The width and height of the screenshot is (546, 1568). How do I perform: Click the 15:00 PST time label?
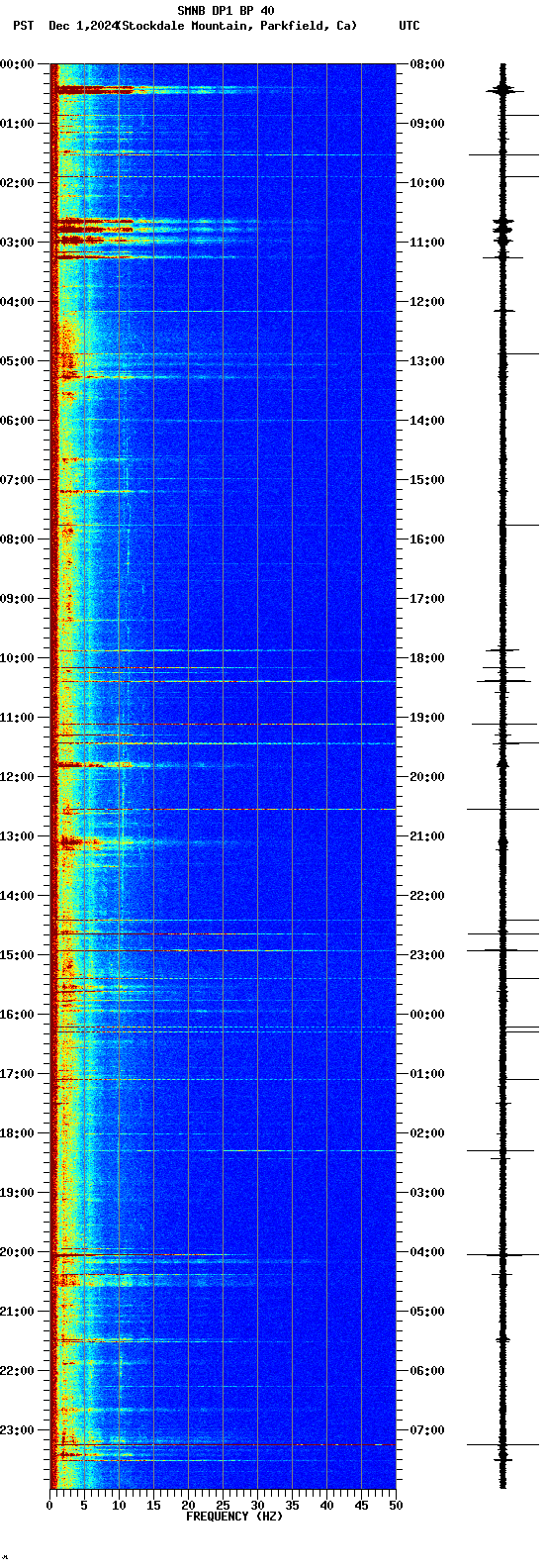[x=17, y=955]
